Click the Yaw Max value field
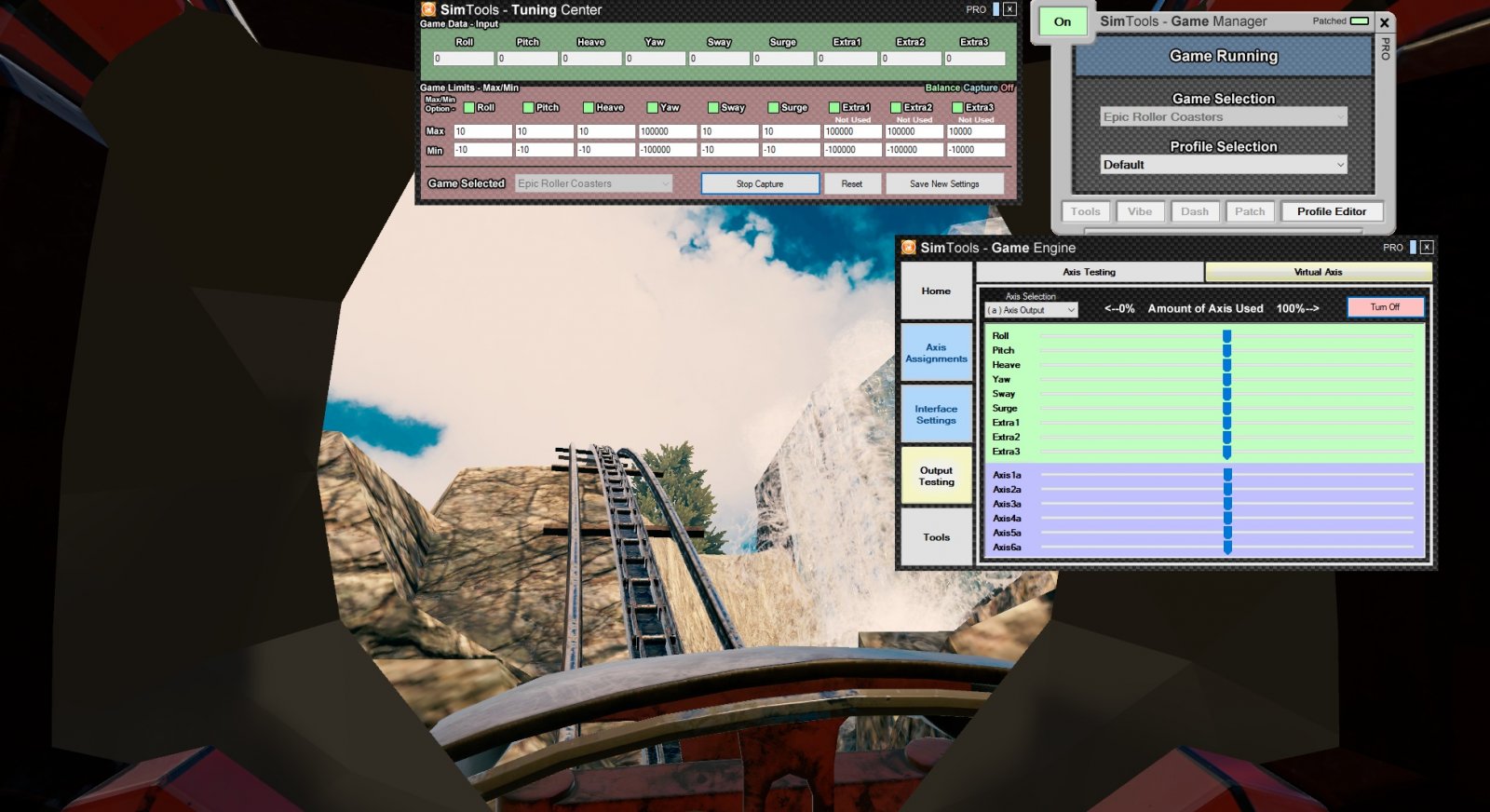 pos(668,131)
